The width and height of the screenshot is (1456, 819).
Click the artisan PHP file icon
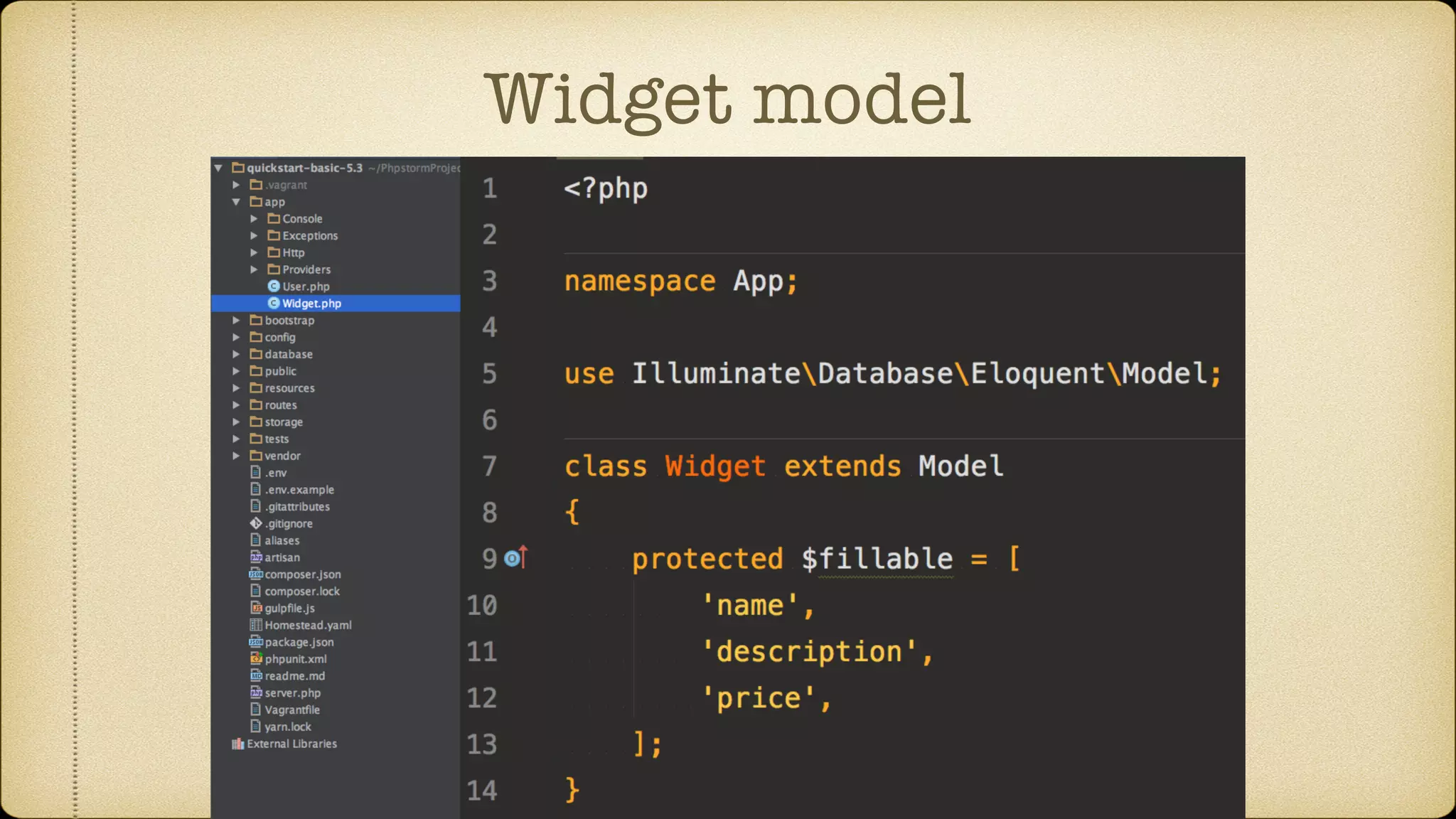click(x=256, y=557)
